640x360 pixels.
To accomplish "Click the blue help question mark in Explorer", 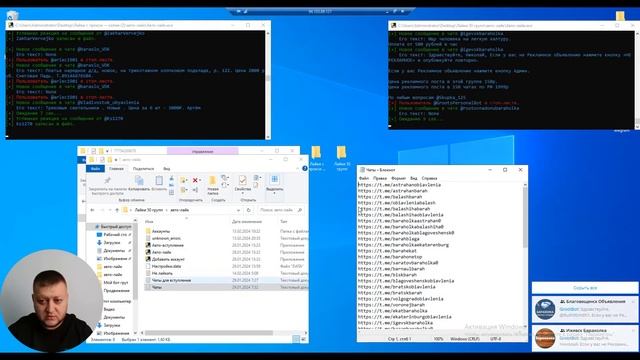I will pos(305,168).
